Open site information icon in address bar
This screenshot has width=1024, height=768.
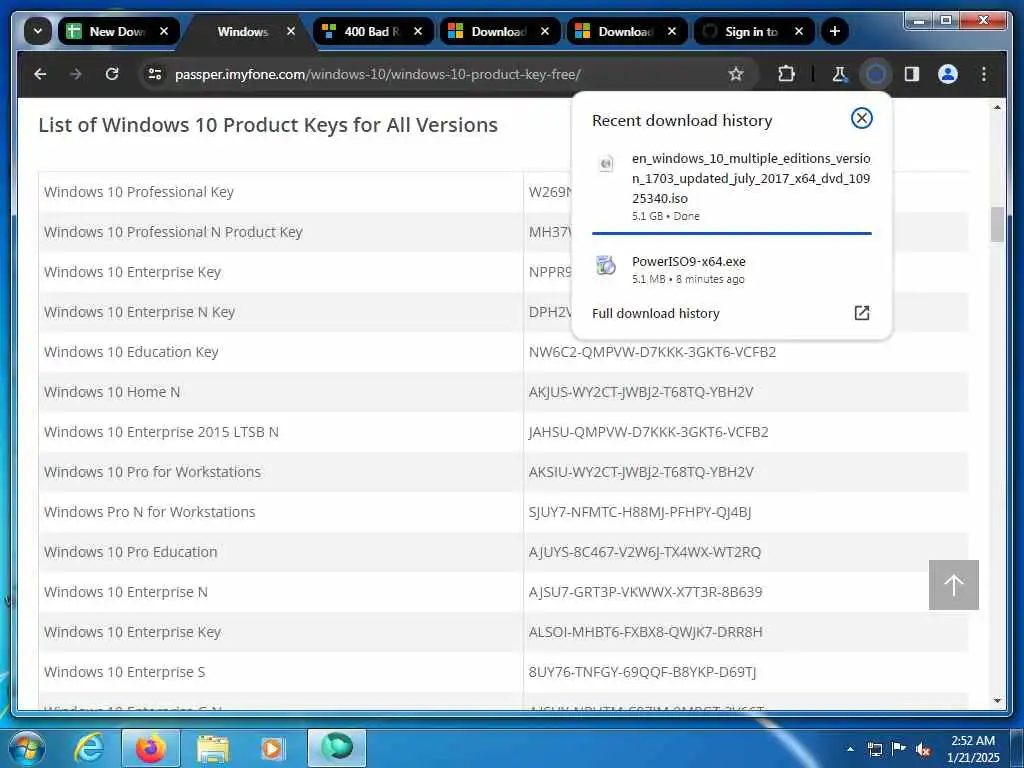click(155, 74)
